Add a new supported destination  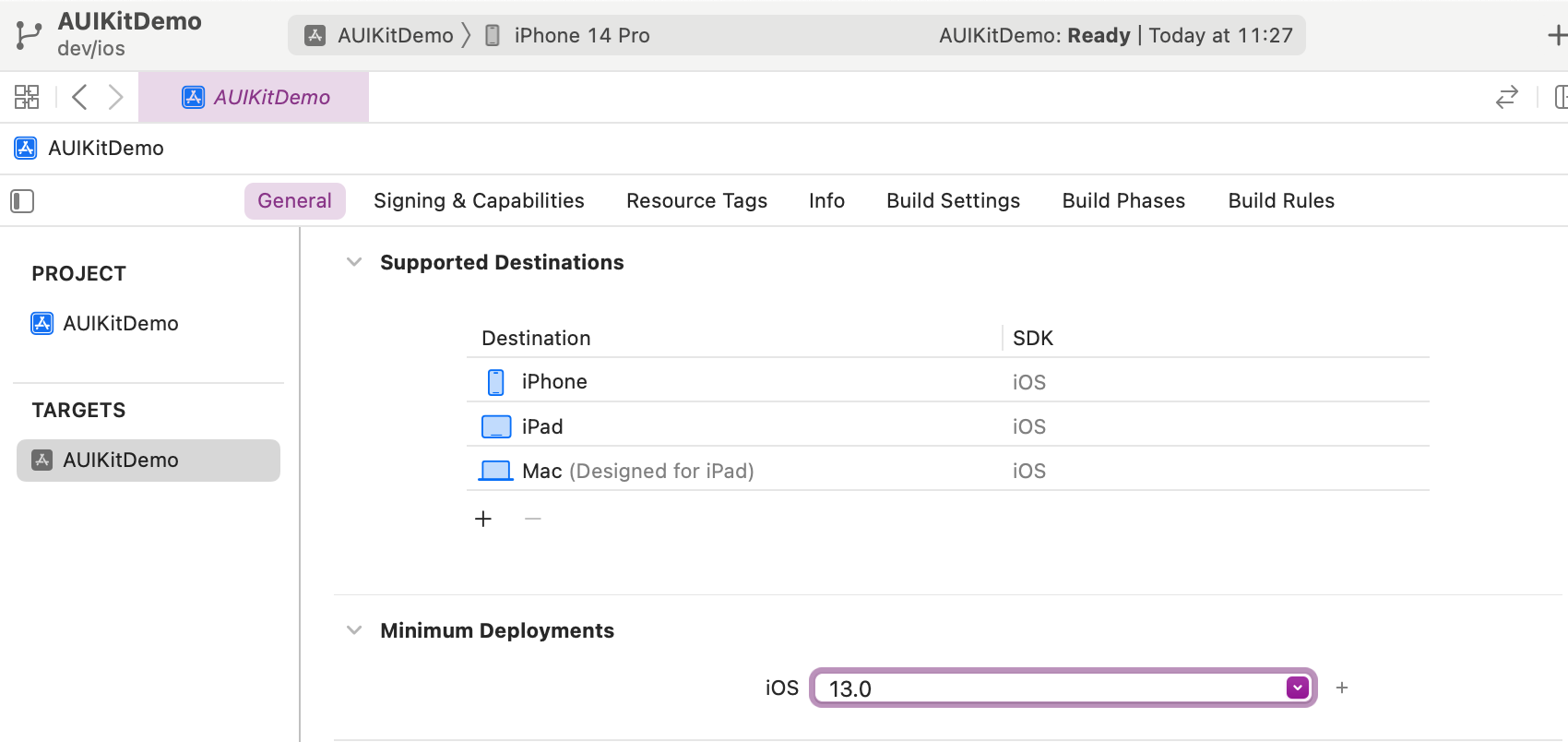[x=483, y=519]
